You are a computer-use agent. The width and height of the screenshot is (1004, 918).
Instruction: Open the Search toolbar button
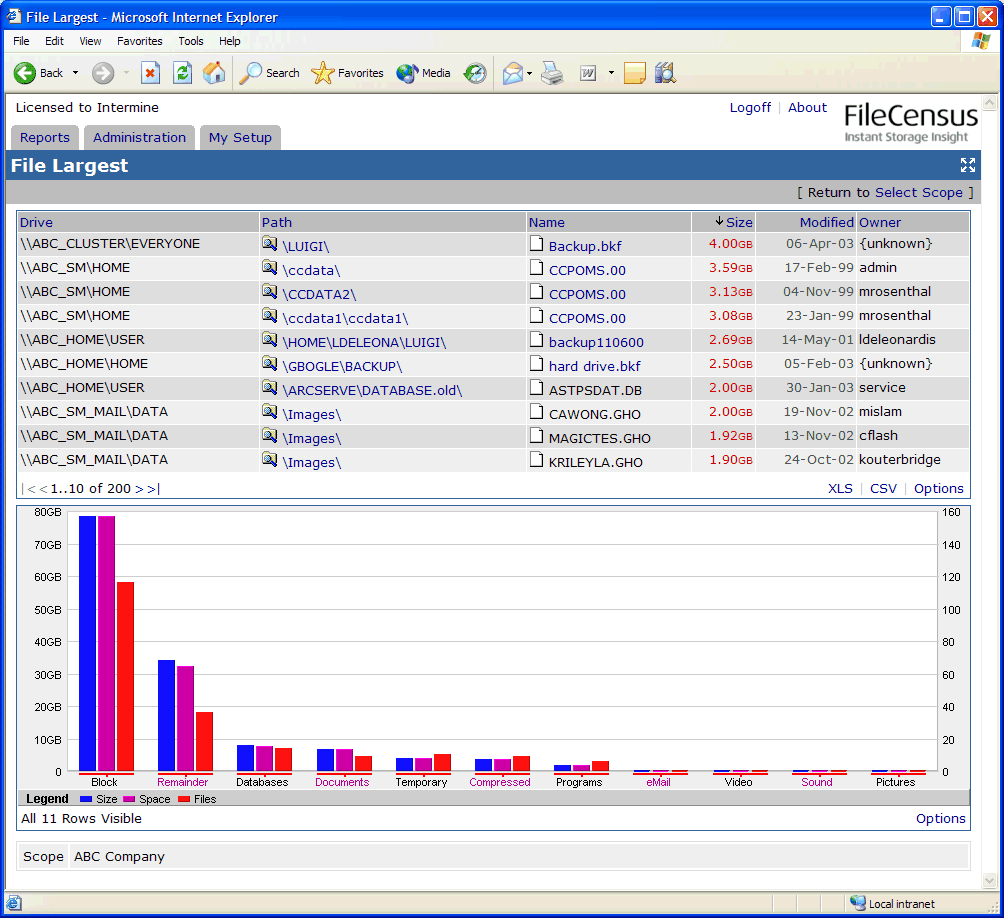[x=270, y=73]
